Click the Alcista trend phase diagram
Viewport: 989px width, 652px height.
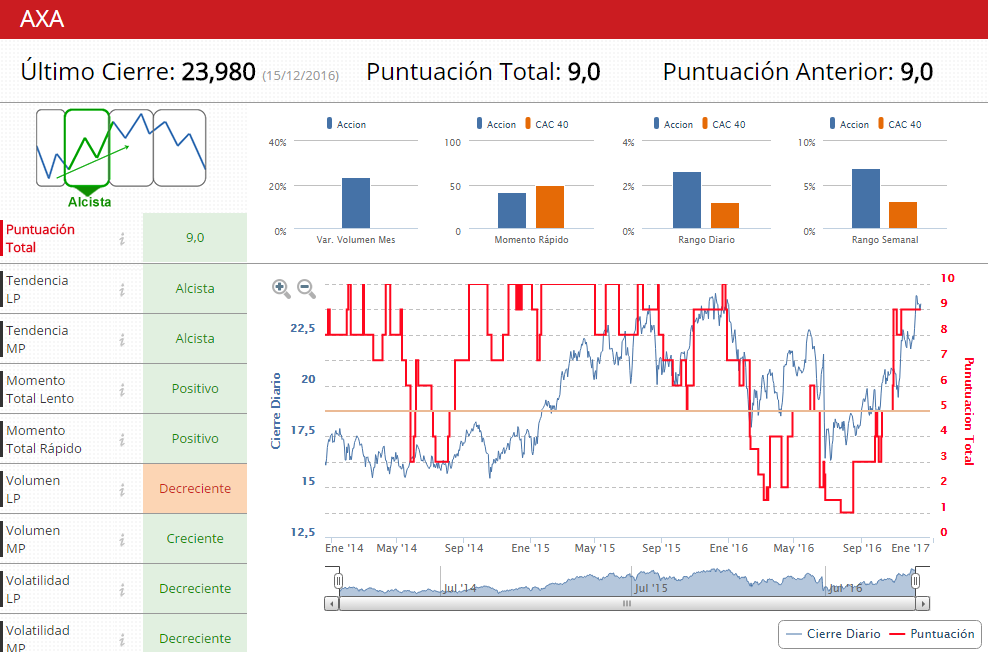pos(87,148)
